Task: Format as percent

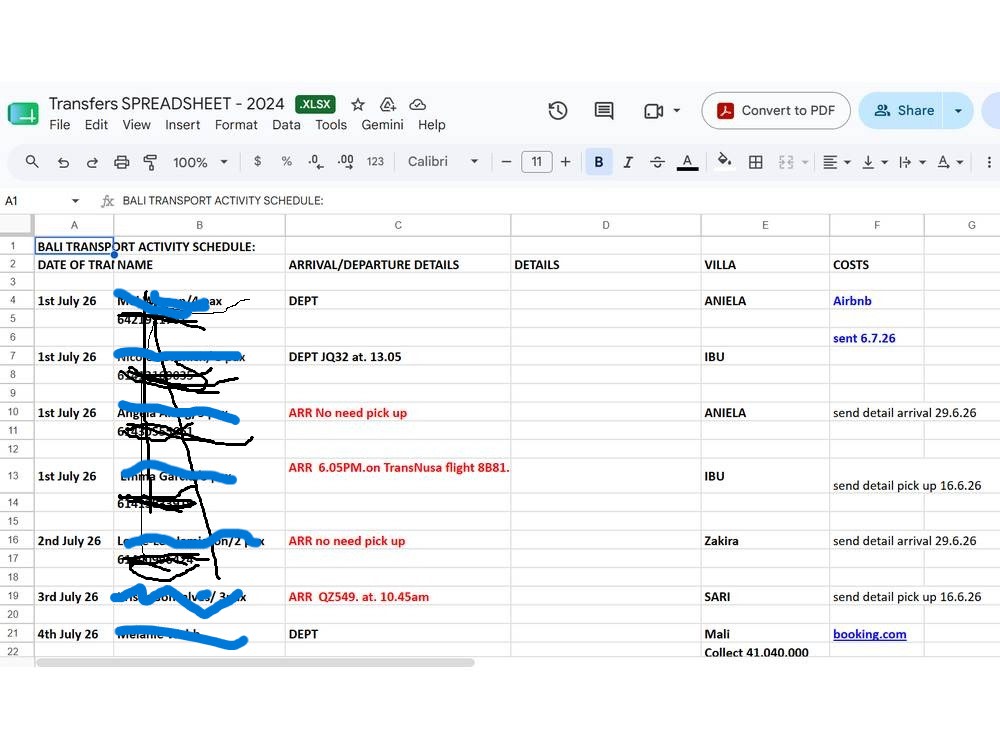Action: [286, 161]
